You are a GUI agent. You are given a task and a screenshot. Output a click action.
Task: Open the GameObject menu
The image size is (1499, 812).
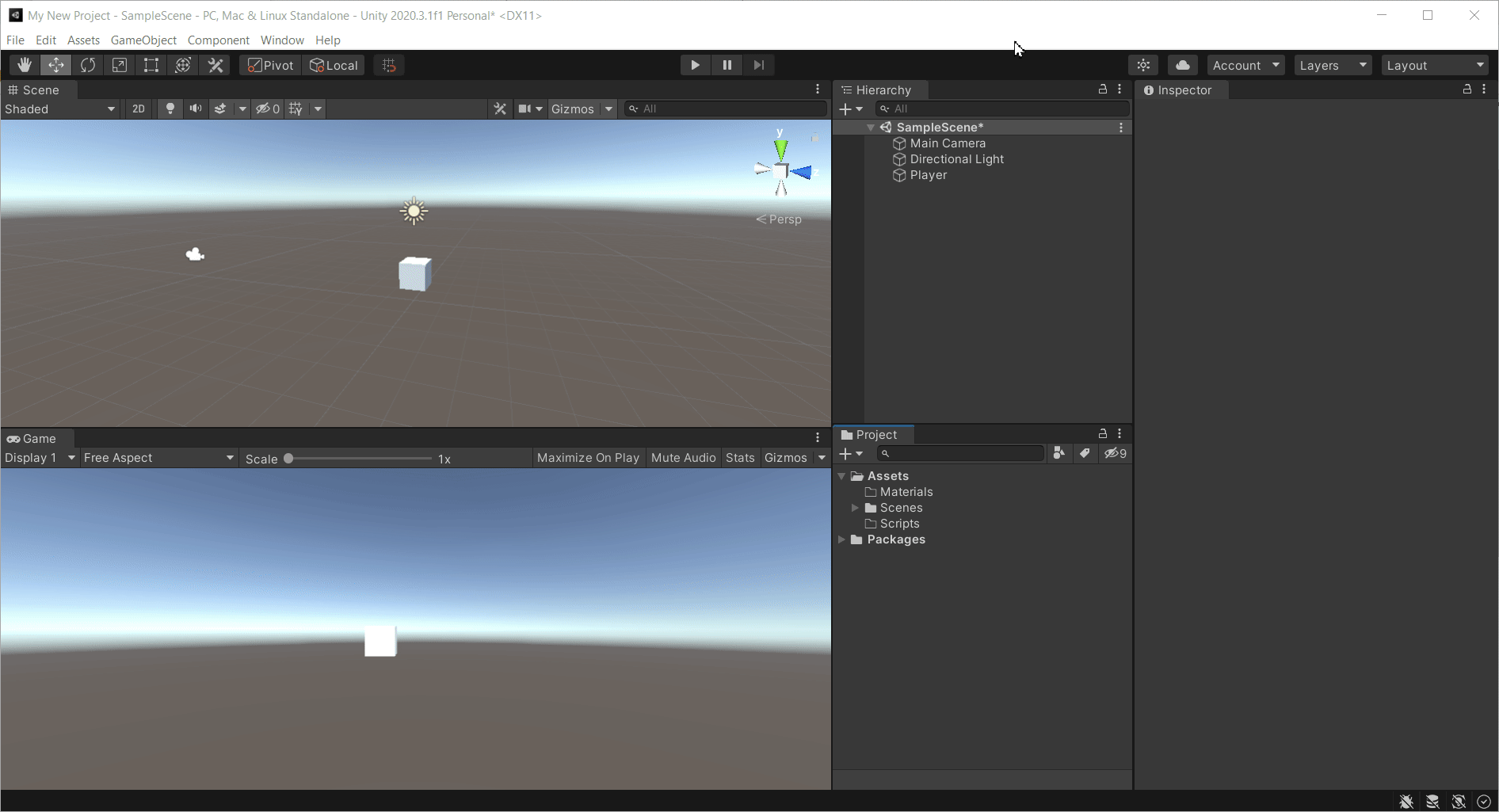pos(143,40)
